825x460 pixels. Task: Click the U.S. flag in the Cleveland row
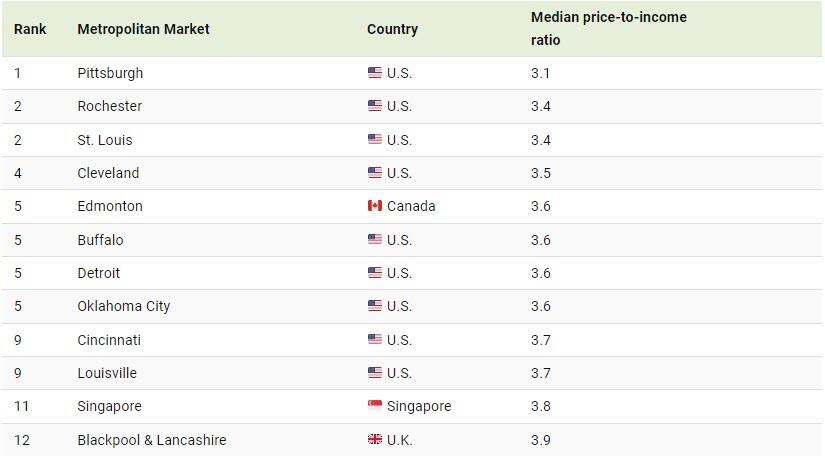pyautogui.click(x=375, y=173)
